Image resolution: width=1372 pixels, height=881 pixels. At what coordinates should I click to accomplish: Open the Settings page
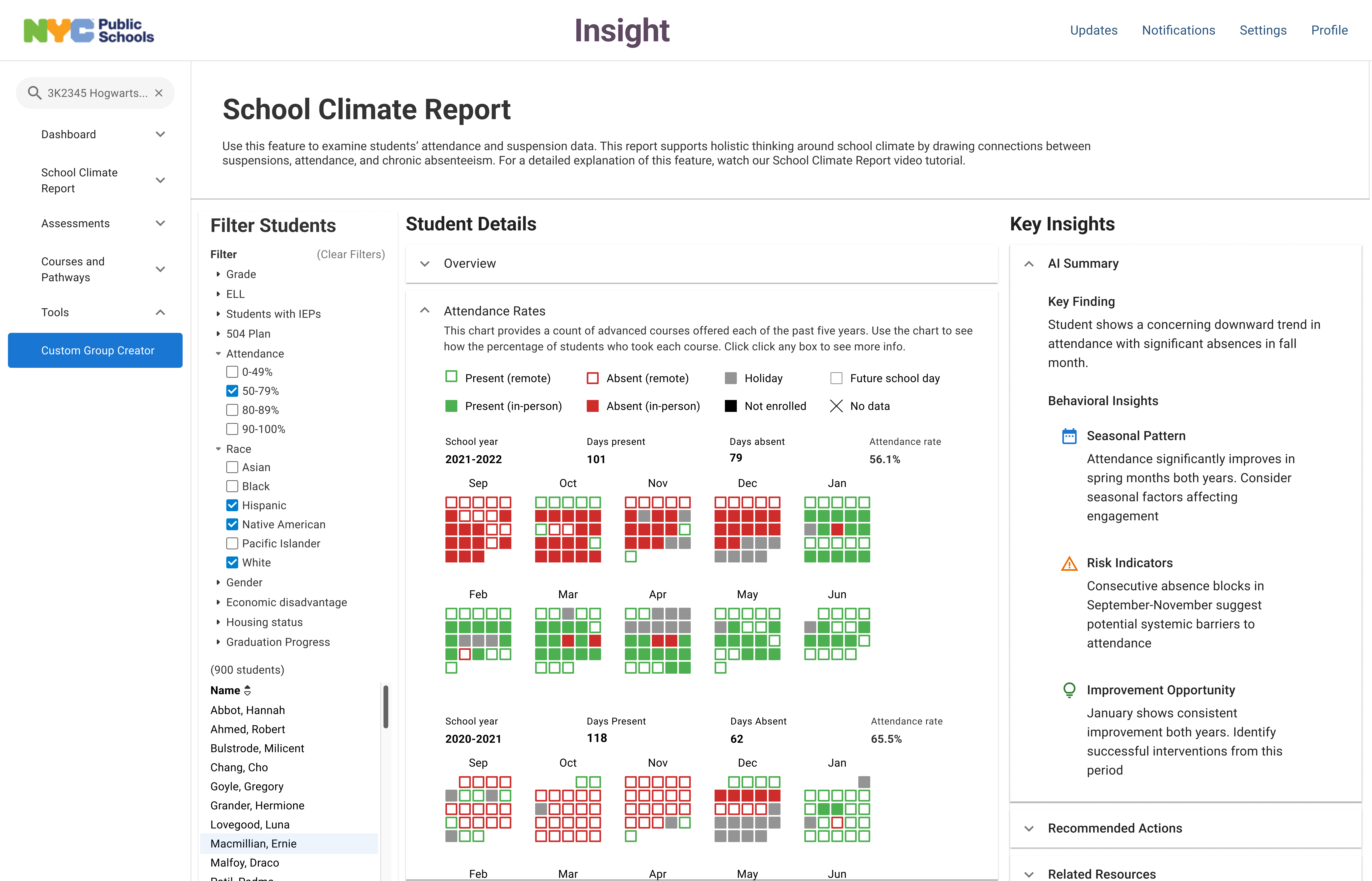click(1263, 30)
